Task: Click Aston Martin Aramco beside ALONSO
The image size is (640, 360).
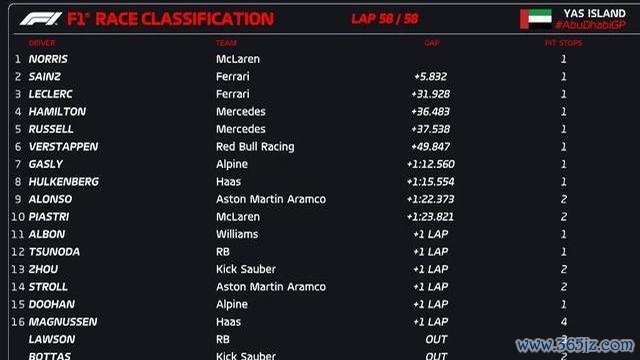Action: (x=271, y=199)
